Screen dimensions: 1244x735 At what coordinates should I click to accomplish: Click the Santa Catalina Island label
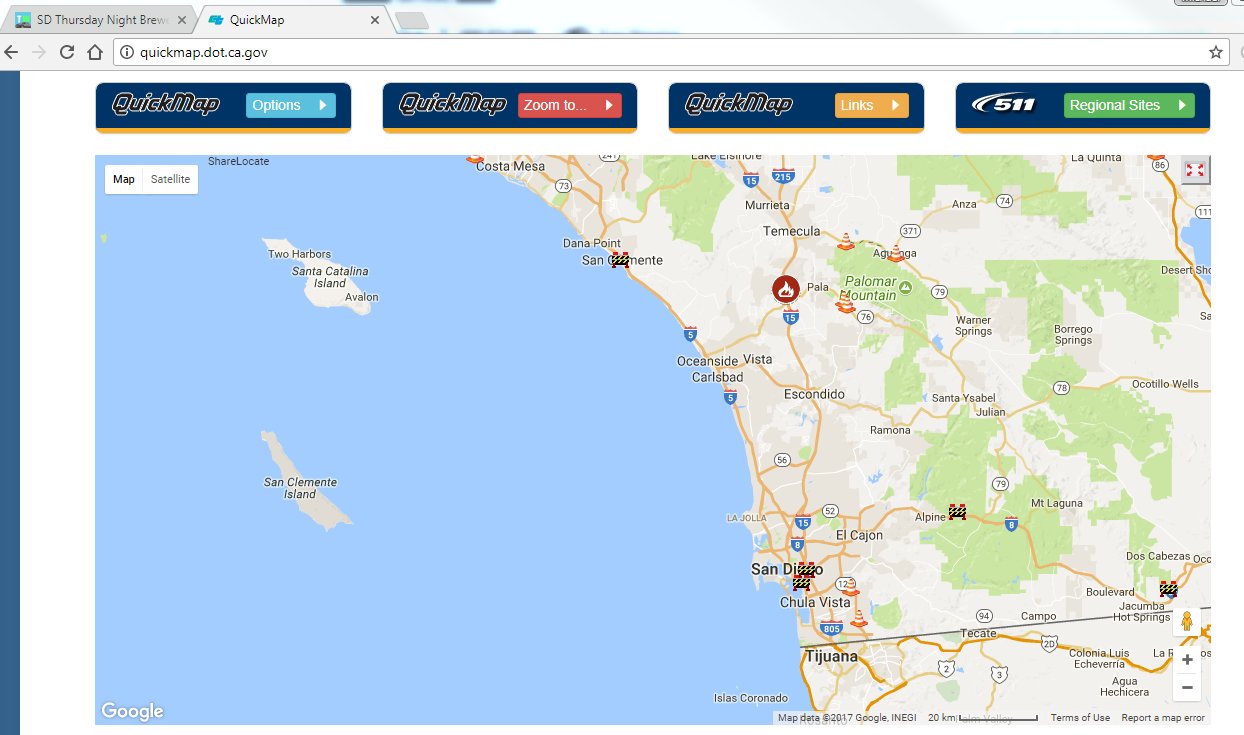click(x=330, y=277)
